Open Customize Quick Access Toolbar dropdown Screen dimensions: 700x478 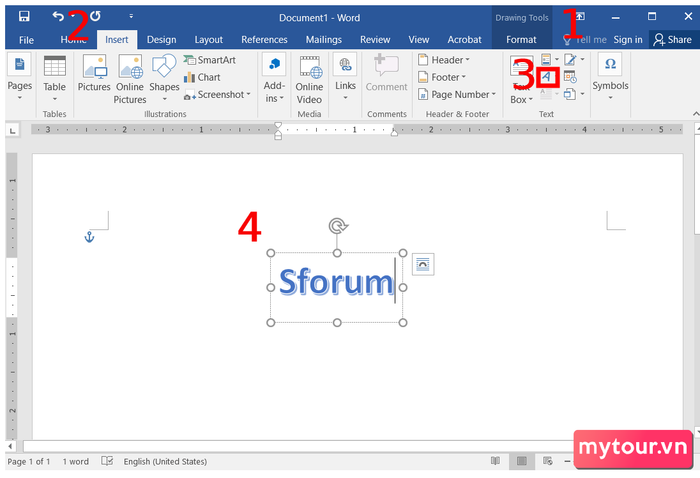tap(131, 16)
